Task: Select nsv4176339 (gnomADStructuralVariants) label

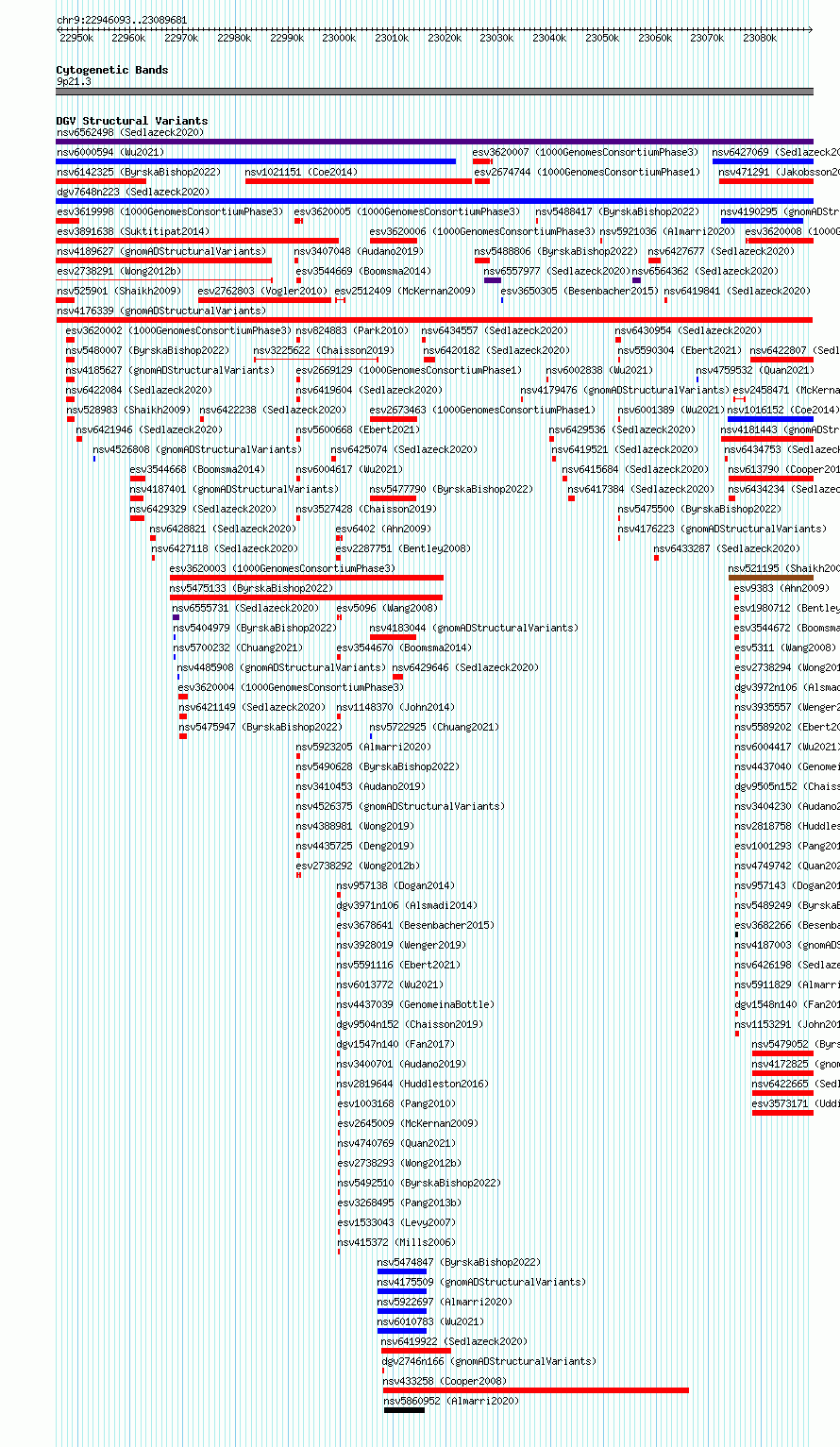Action: (160, 311)
